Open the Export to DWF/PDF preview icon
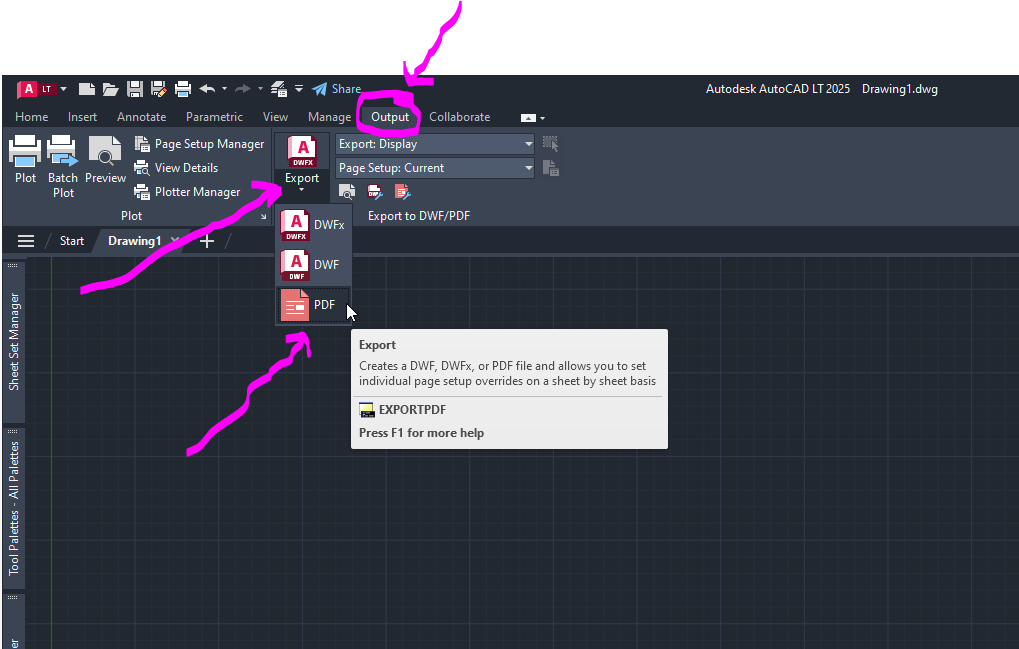 [347, 192]
